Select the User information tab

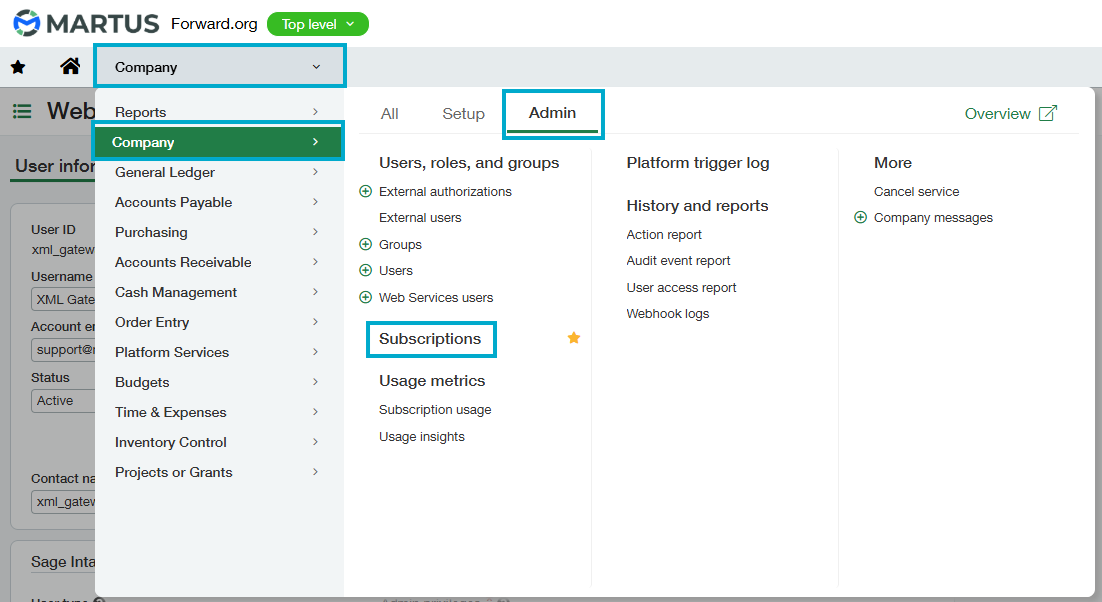point(55,166)
